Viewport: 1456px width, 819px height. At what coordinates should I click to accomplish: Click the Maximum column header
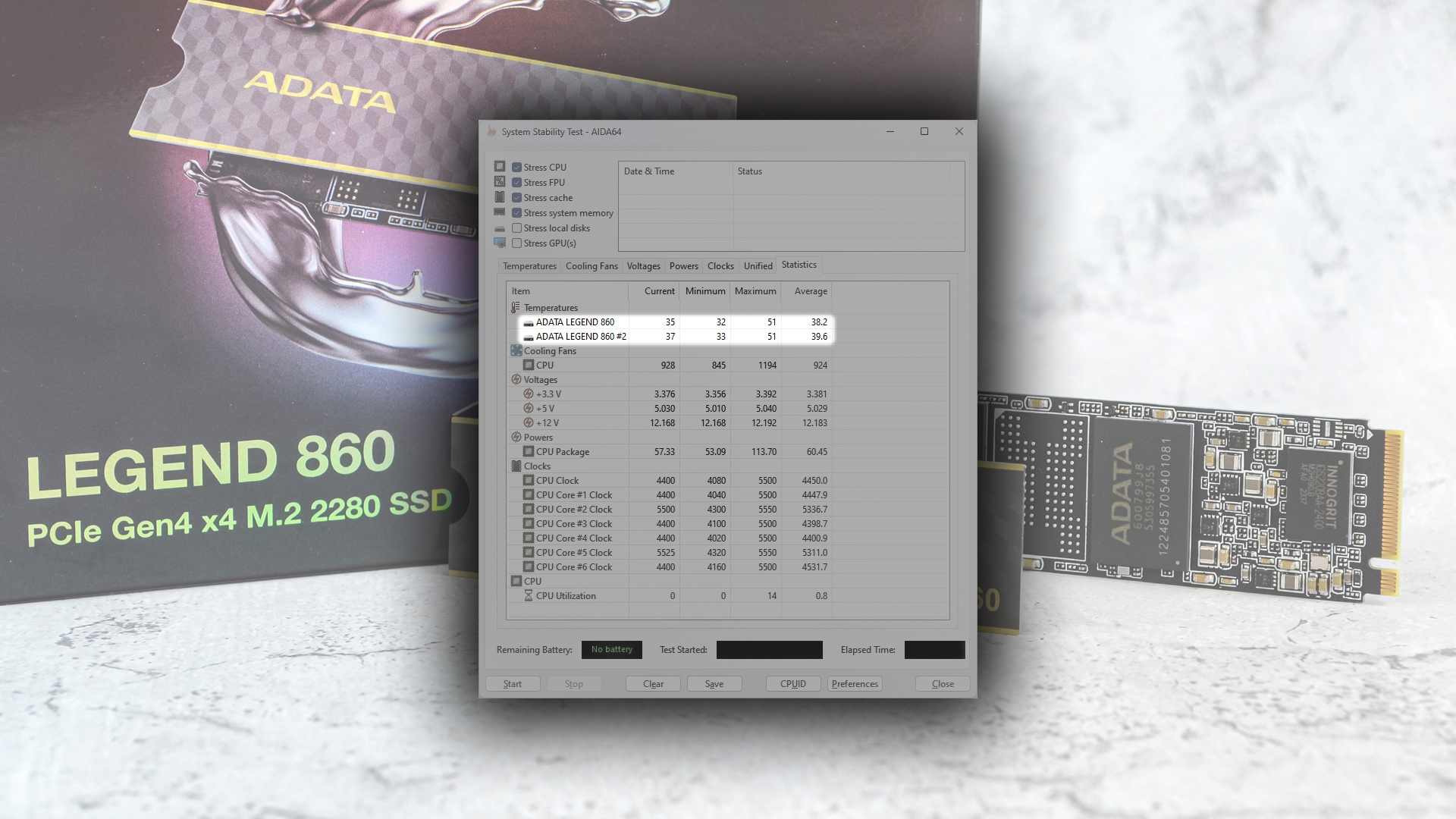pyautogui.click(x=755, y=291)
